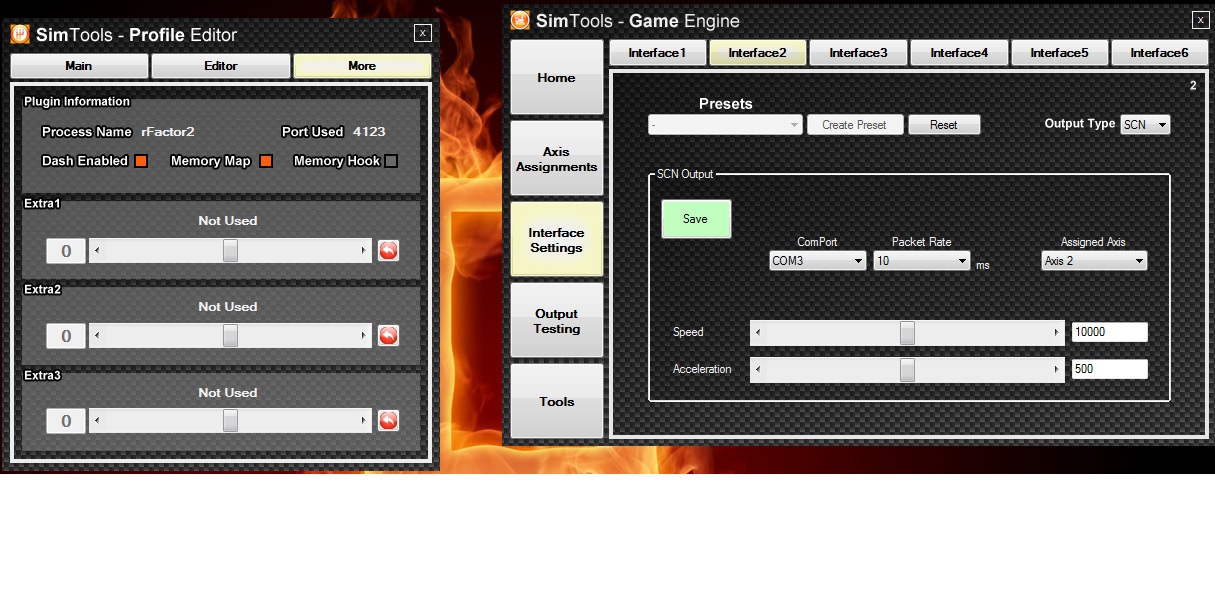This screenshot has height=600, width=1215.
Task: Open the Packet Rate dropdown
Action: 922,261
